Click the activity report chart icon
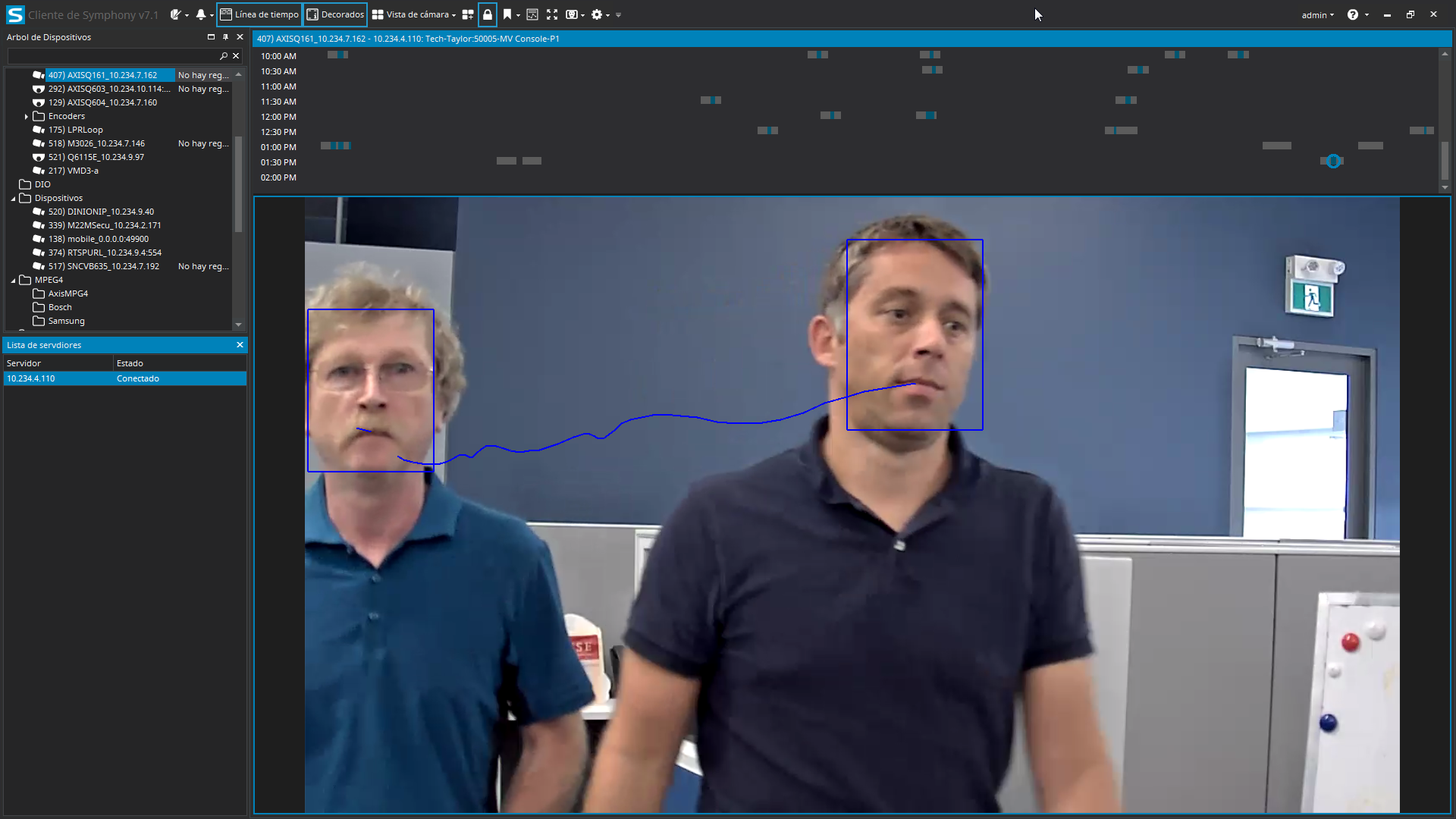Image resolution: width=1456 pixels, height=819 pixels. (532, 14)
